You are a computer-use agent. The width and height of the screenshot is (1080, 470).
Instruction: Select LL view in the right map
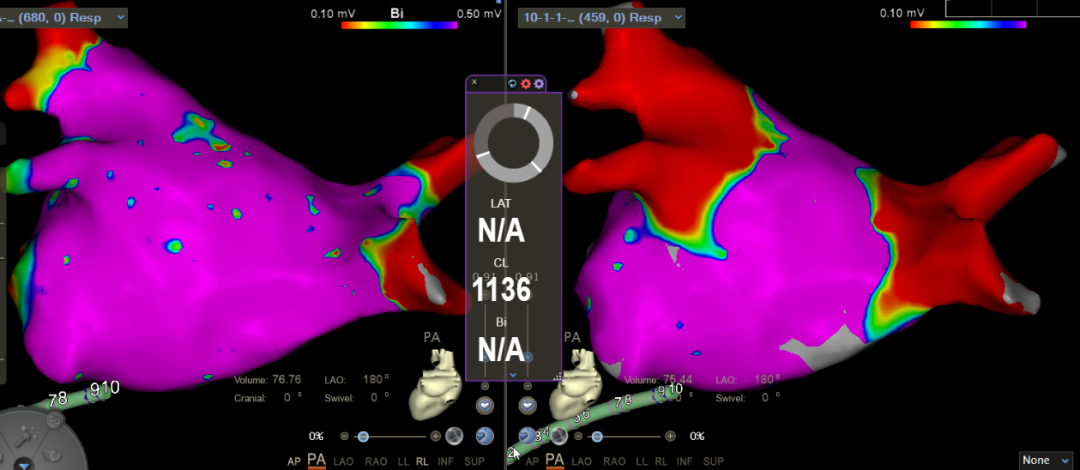(641, 461)
